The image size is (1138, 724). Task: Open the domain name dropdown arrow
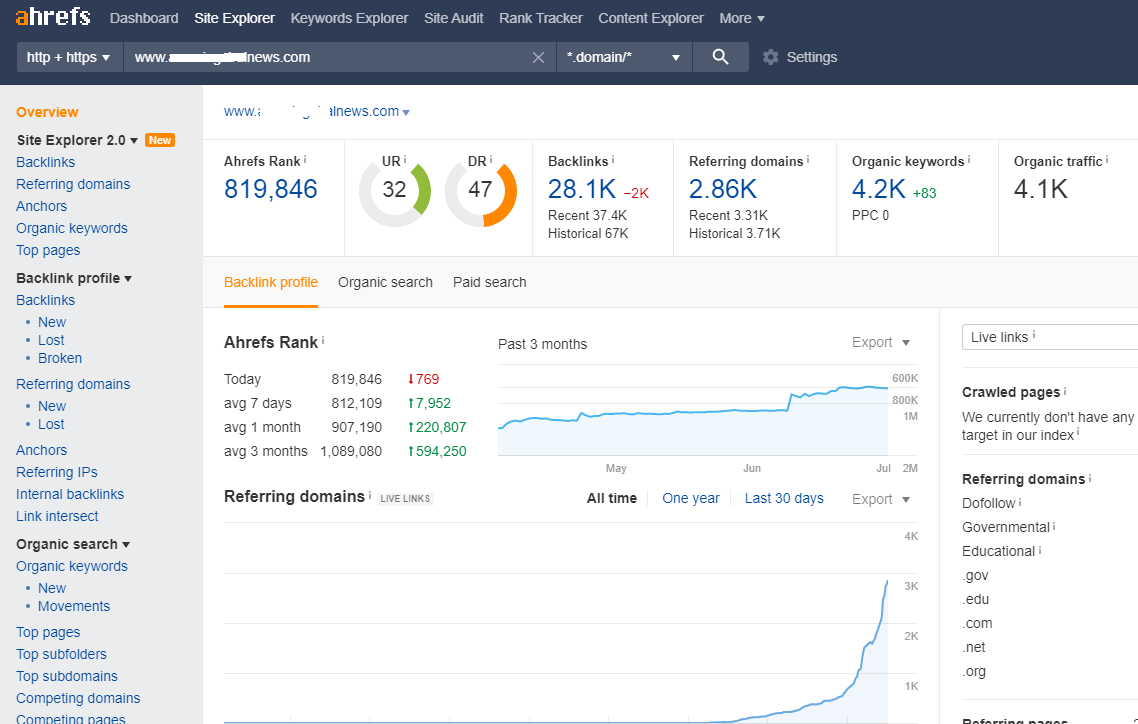click(x=406, y=112)
